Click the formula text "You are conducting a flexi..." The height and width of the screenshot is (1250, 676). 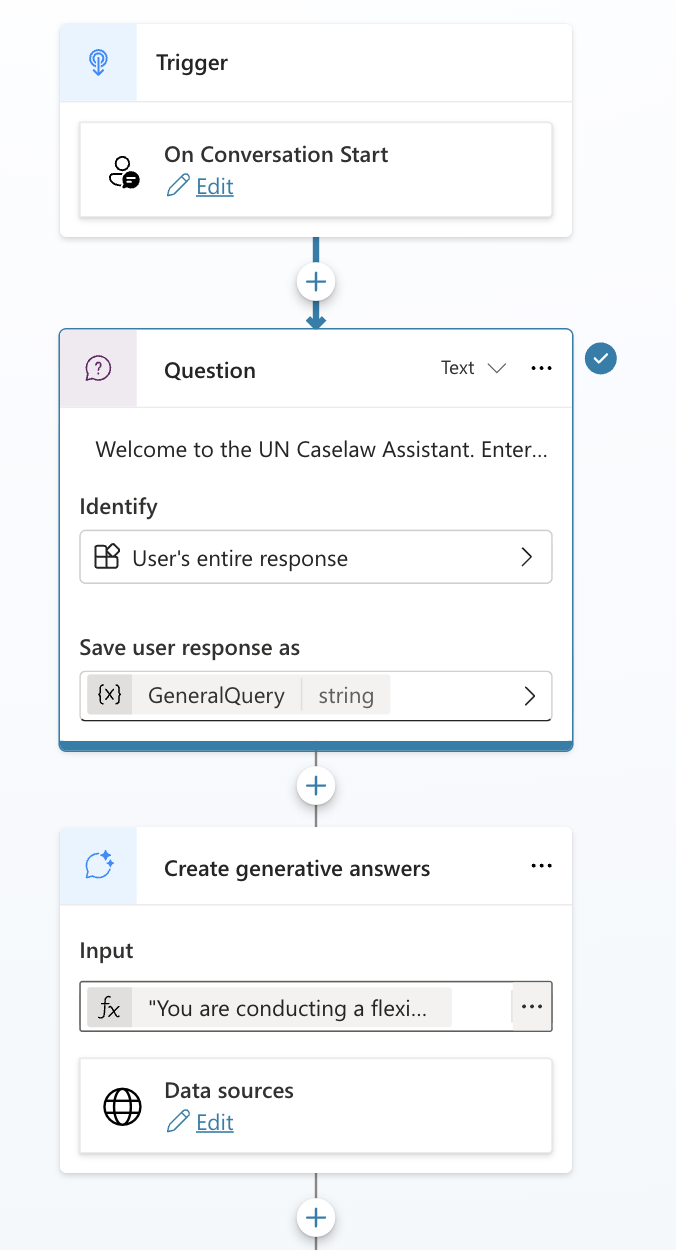(288, 1009)
